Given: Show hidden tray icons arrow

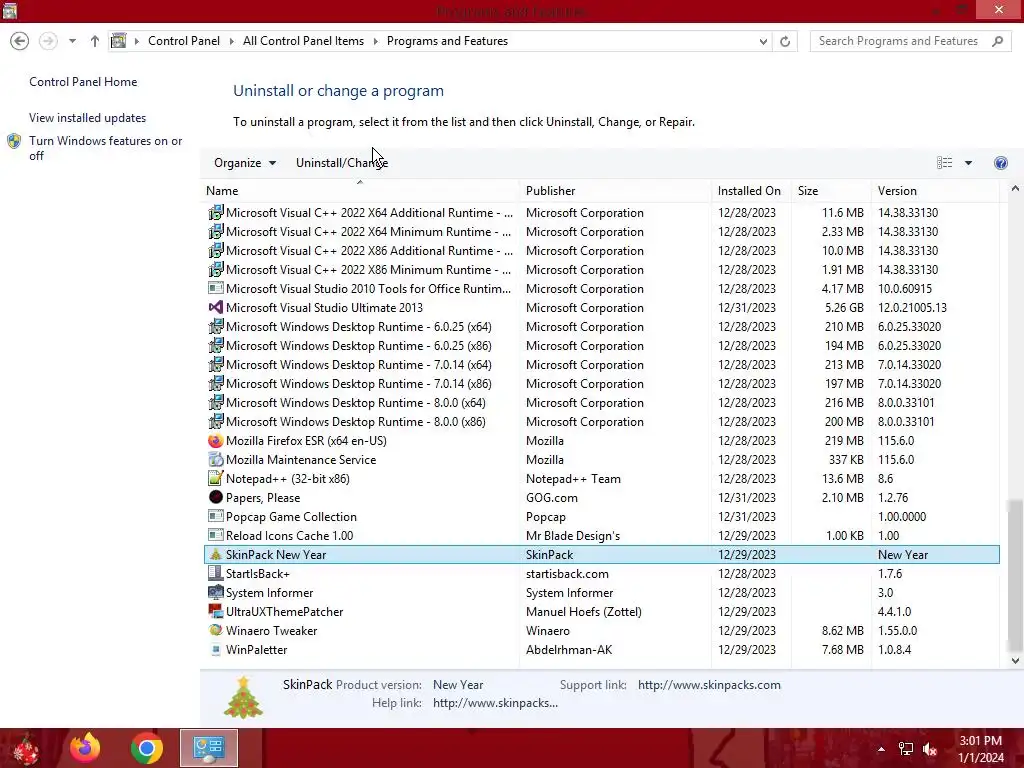Looking at the screenshot, I should (881, 749).
